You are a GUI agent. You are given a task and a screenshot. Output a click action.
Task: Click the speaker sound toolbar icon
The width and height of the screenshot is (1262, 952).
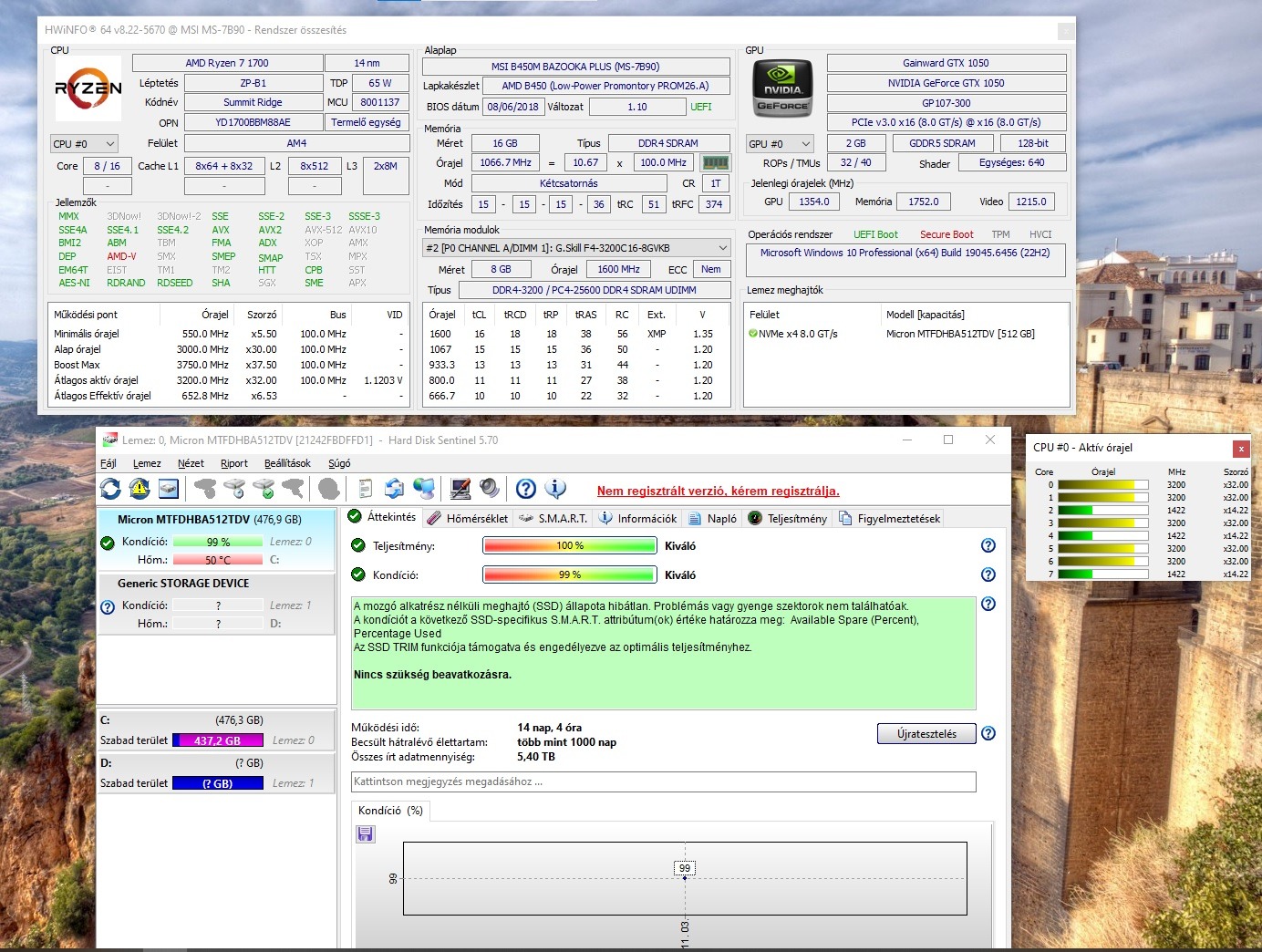(490, 489)
